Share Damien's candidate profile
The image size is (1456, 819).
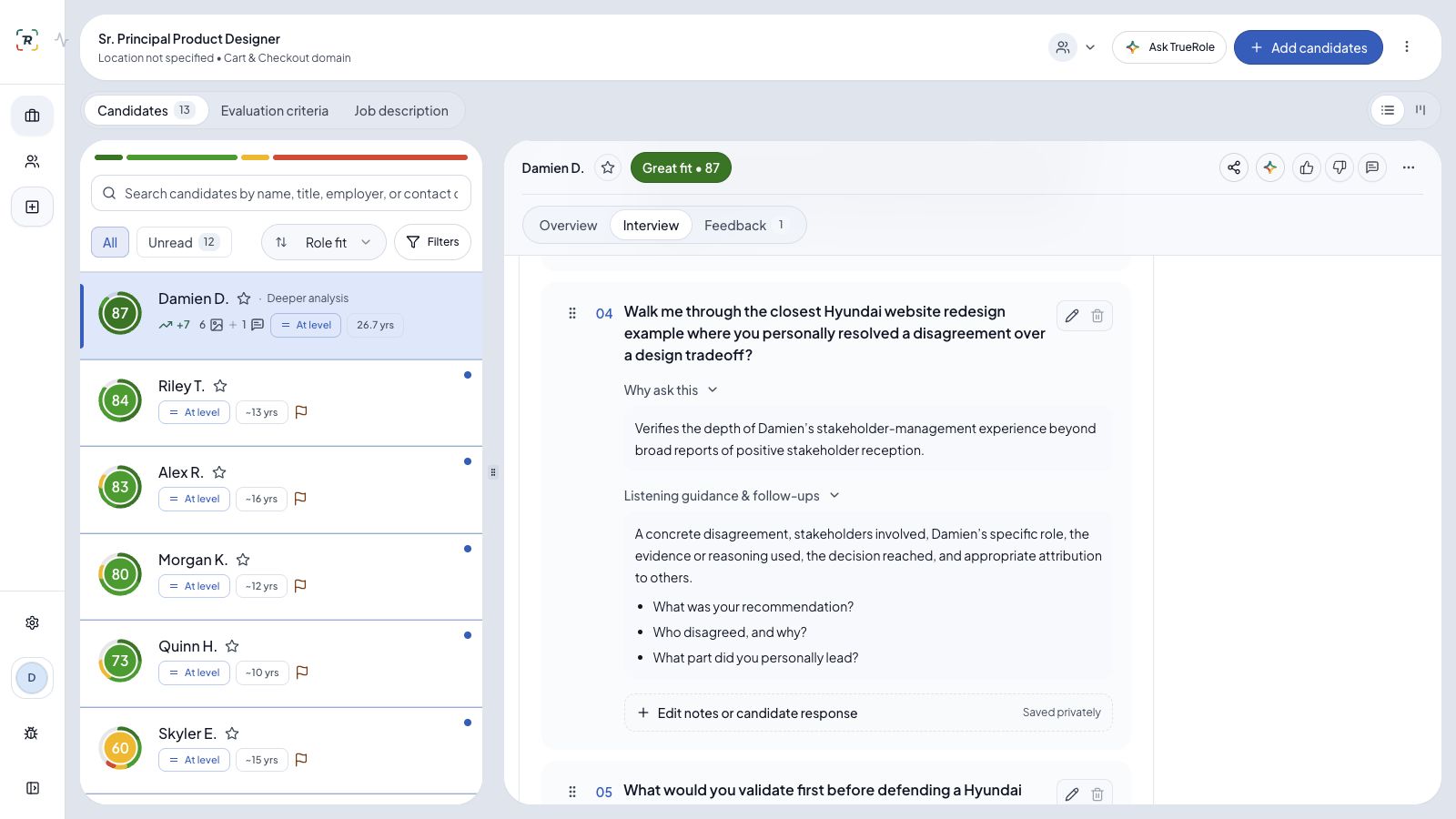click(x=1234, y=167)
